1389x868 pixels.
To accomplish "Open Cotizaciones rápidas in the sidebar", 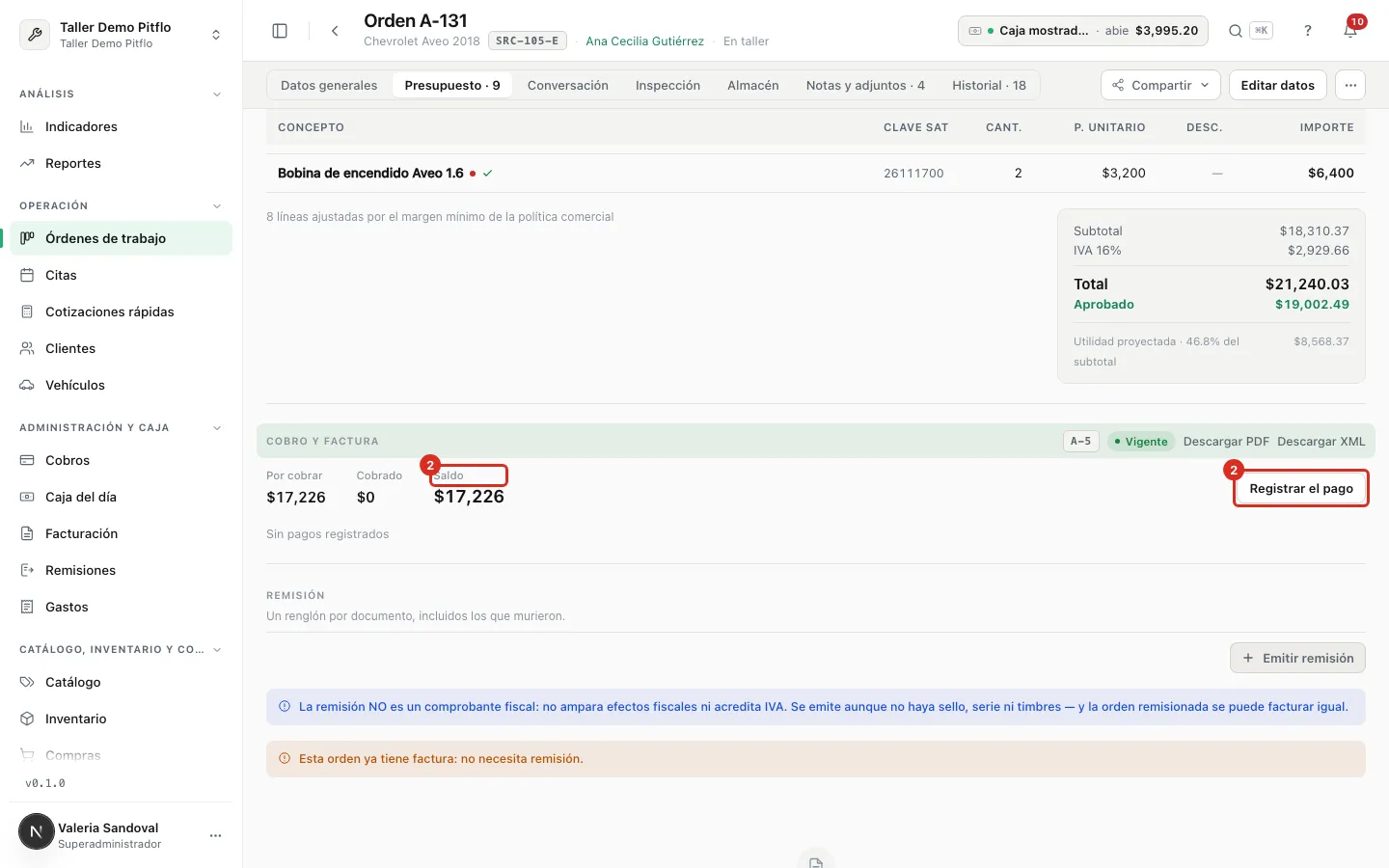I will click(121, 312).
